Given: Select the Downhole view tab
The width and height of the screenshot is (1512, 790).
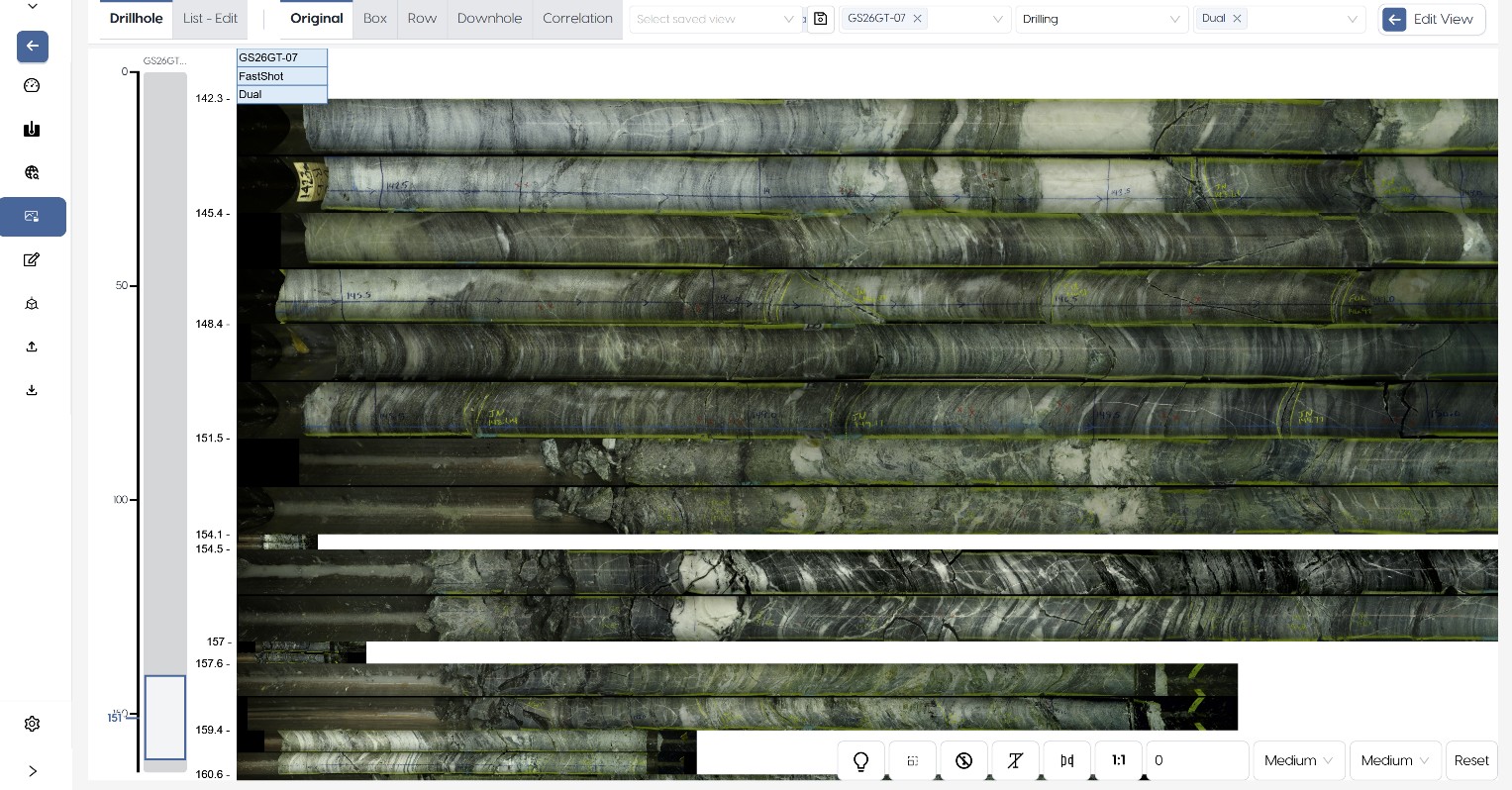Looking at the screenshot, I should [x=489, y=19].
